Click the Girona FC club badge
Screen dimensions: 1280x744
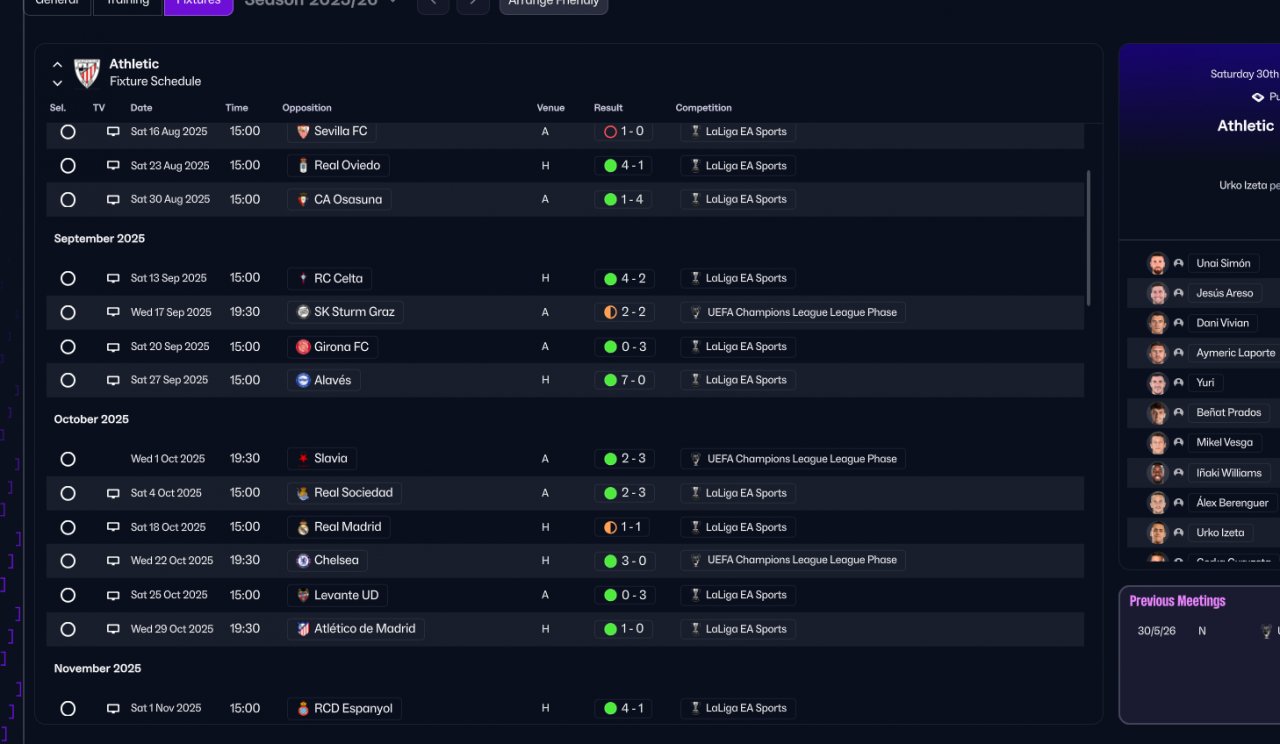(x=303, y=347)
